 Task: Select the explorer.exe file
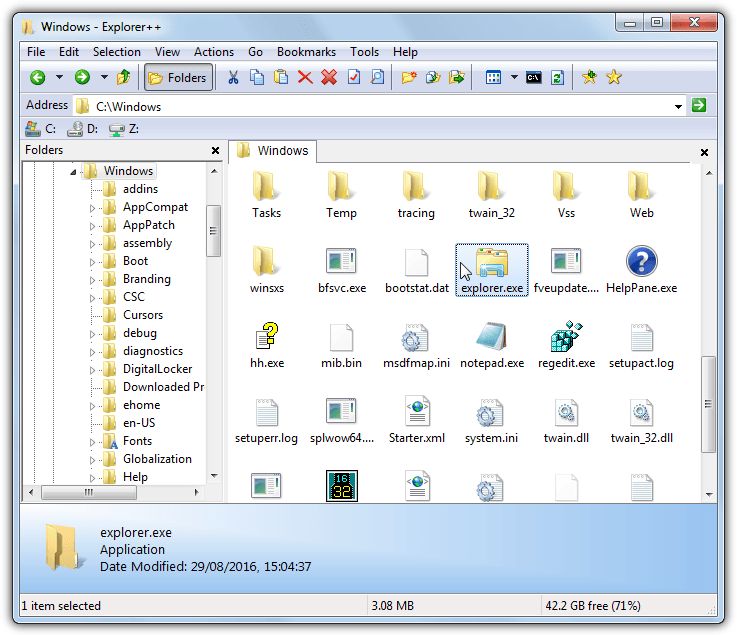coord(492,270)
